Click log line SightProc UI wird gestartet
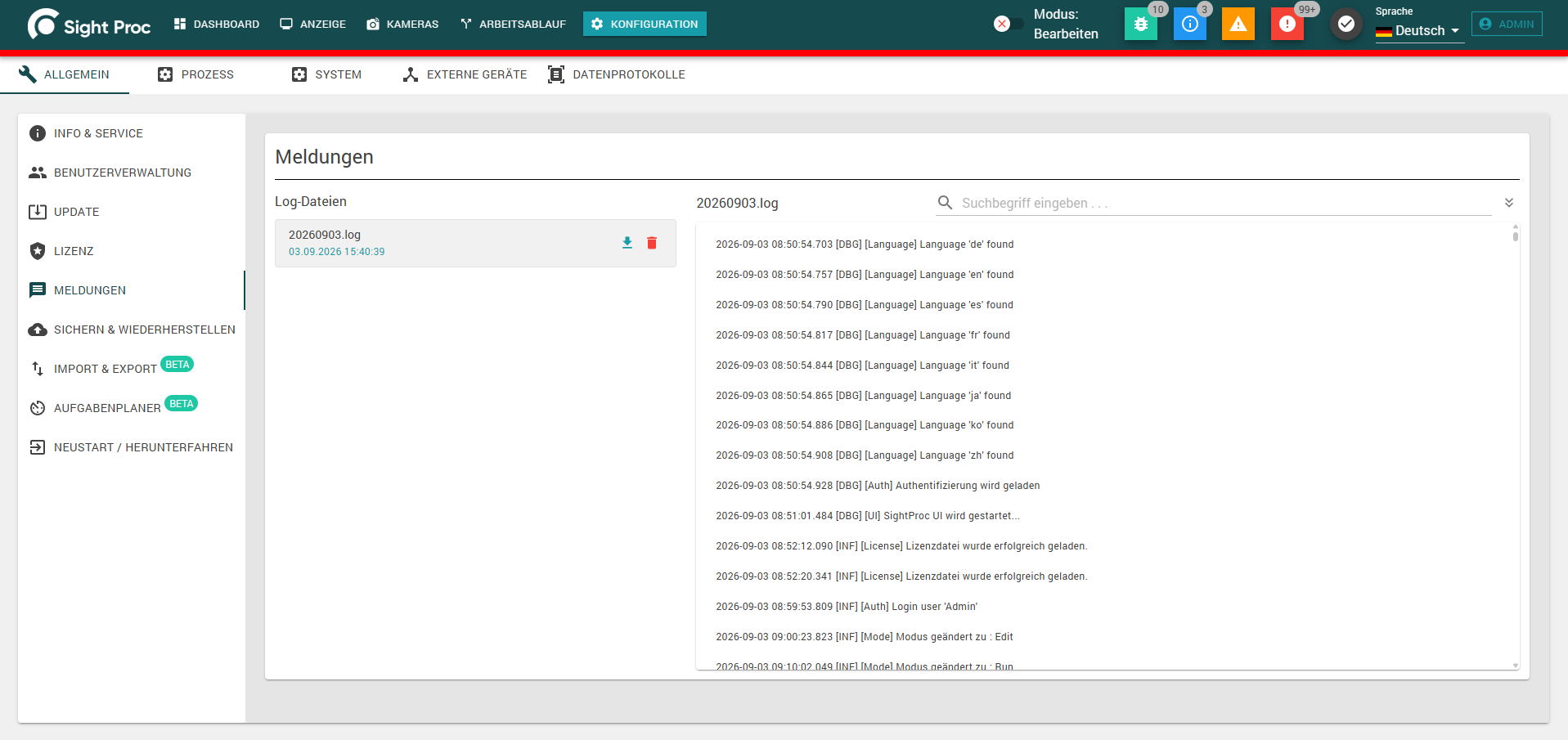 point(868,516)
